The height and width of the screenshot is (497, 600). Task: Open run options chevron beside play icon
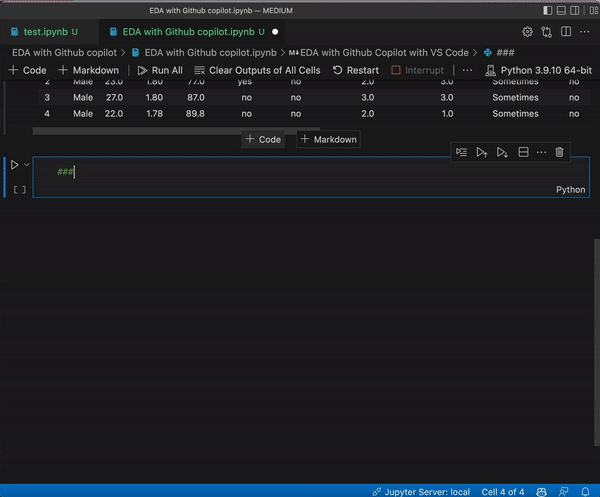(x=26, y=165)
